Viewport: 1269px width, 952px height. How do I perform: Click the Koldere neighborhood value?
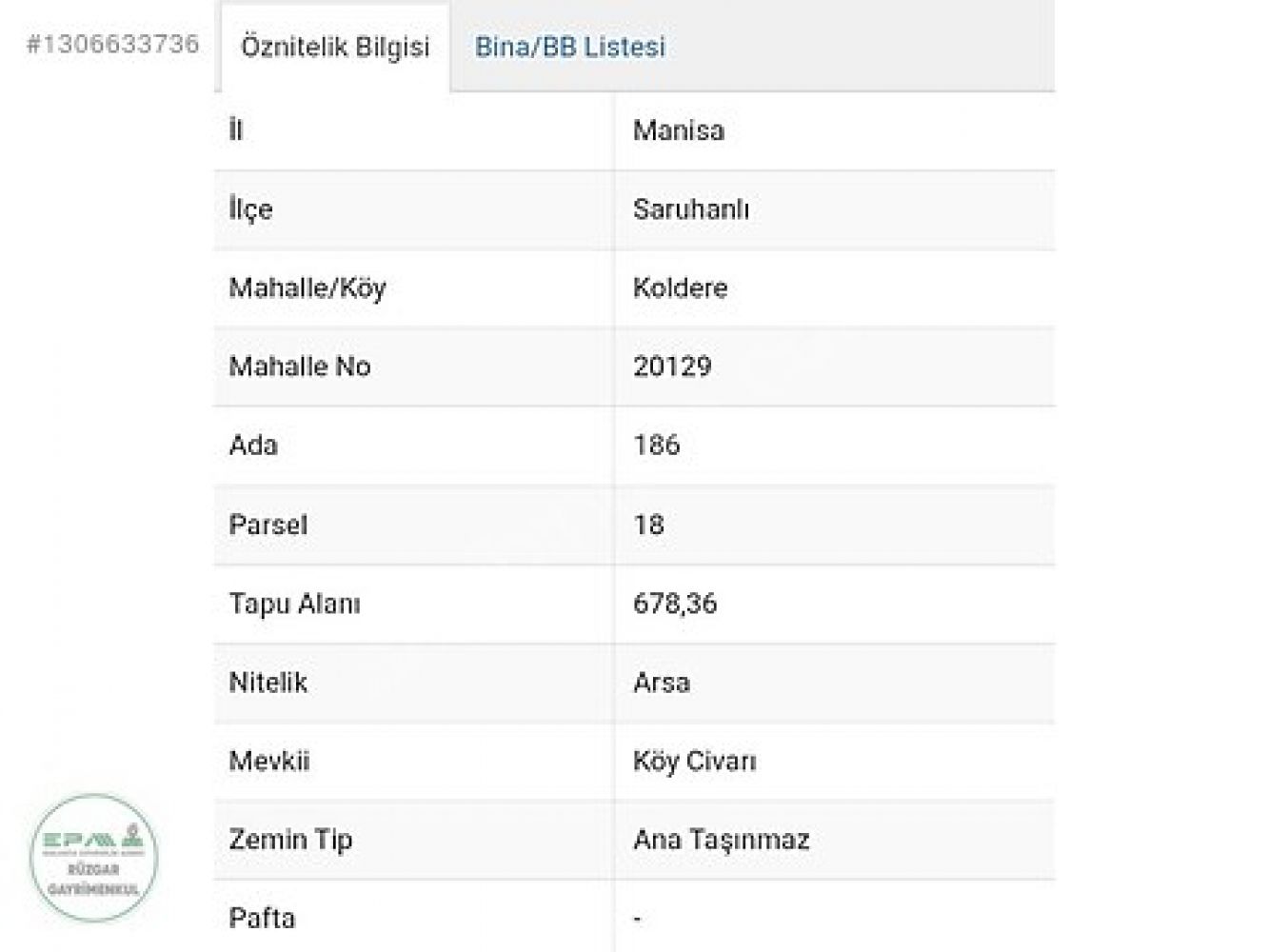(x=680, y=288)
